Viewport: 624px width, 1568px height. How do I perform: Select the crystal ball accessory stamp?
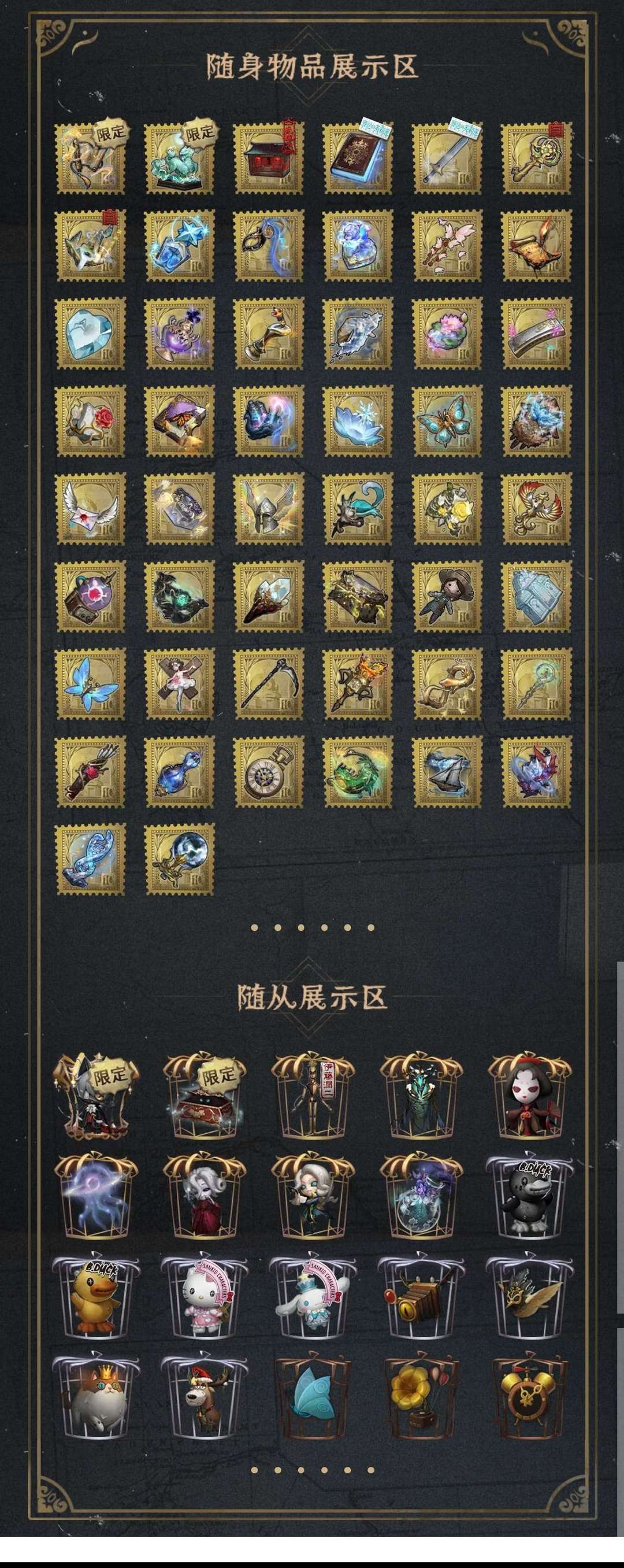click(x=180, y=859)
